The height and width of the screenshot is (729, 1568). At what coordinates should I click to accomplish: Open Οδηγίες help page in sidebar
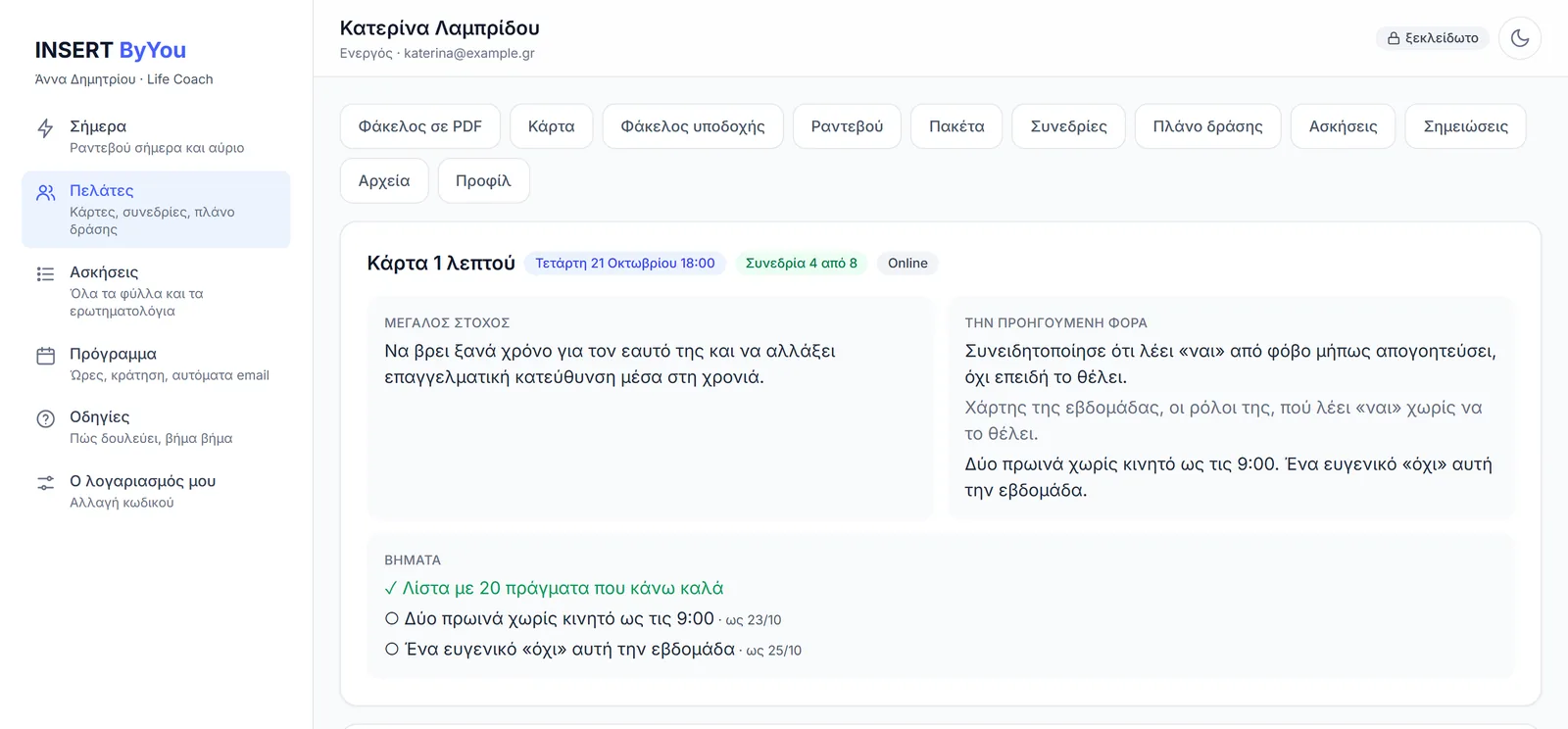156,427
